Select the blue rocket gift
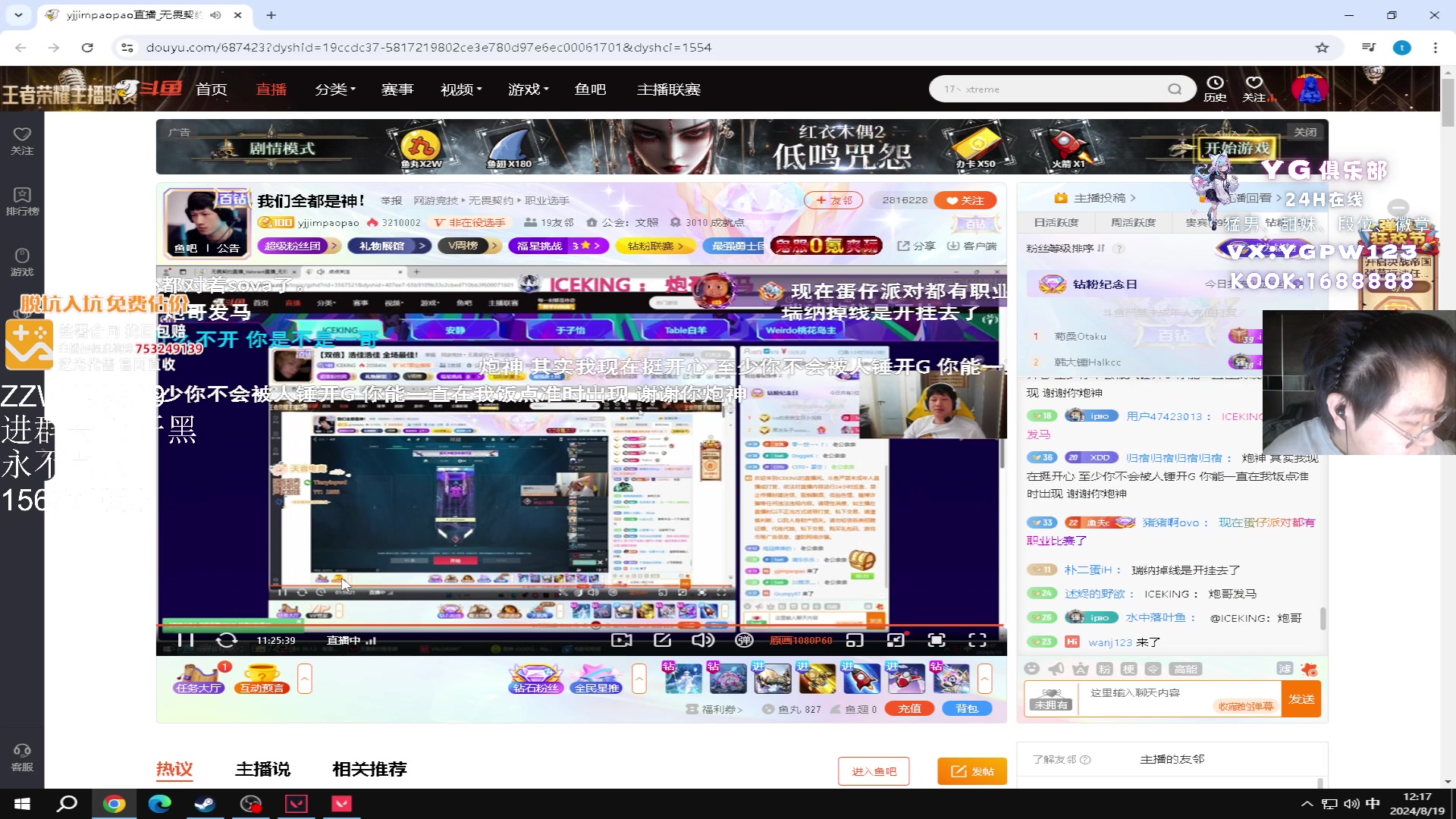1456x819 pixels. tap(862, 678)
